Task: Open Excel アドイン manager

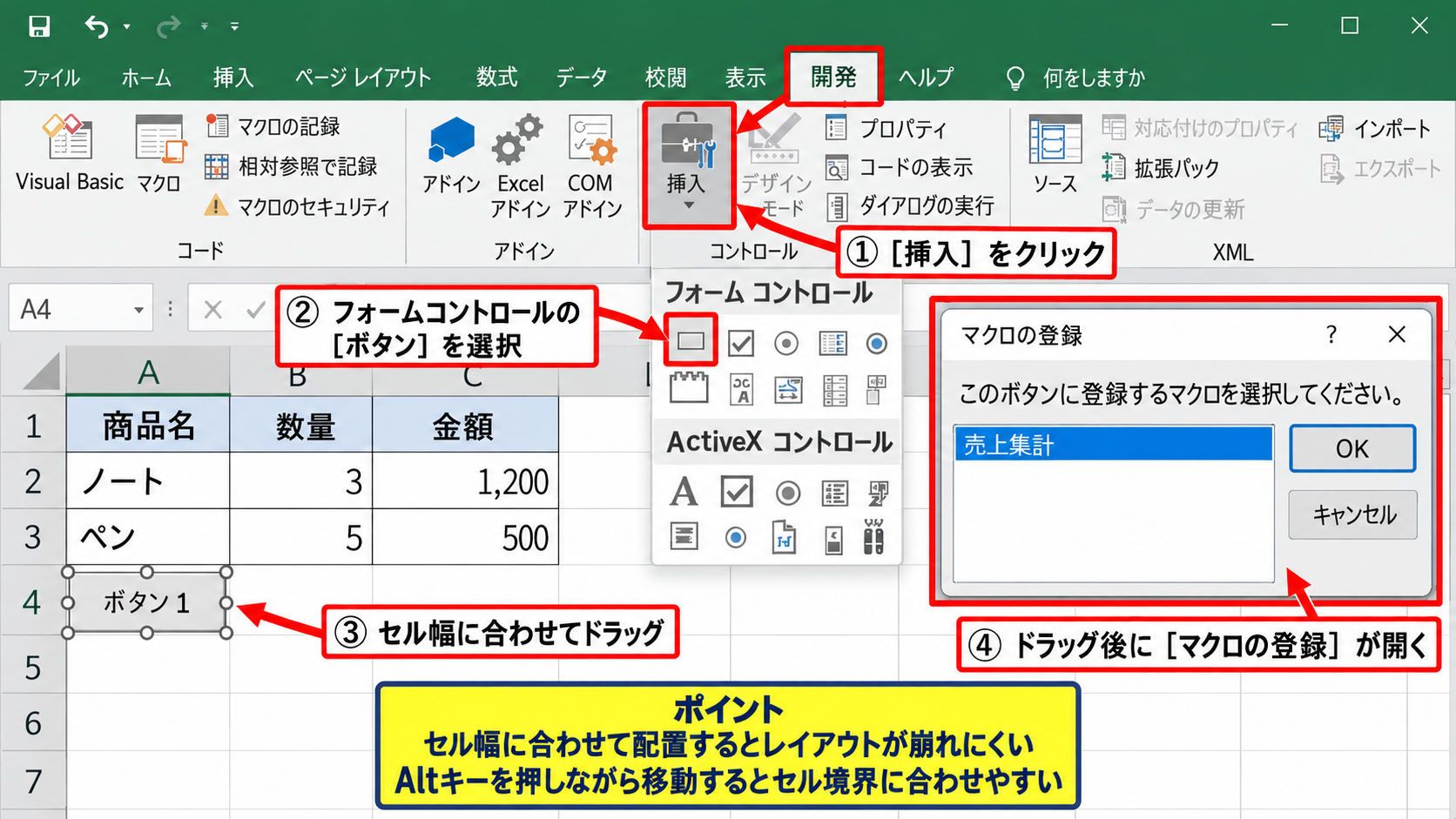Action: tap(520, 165)
